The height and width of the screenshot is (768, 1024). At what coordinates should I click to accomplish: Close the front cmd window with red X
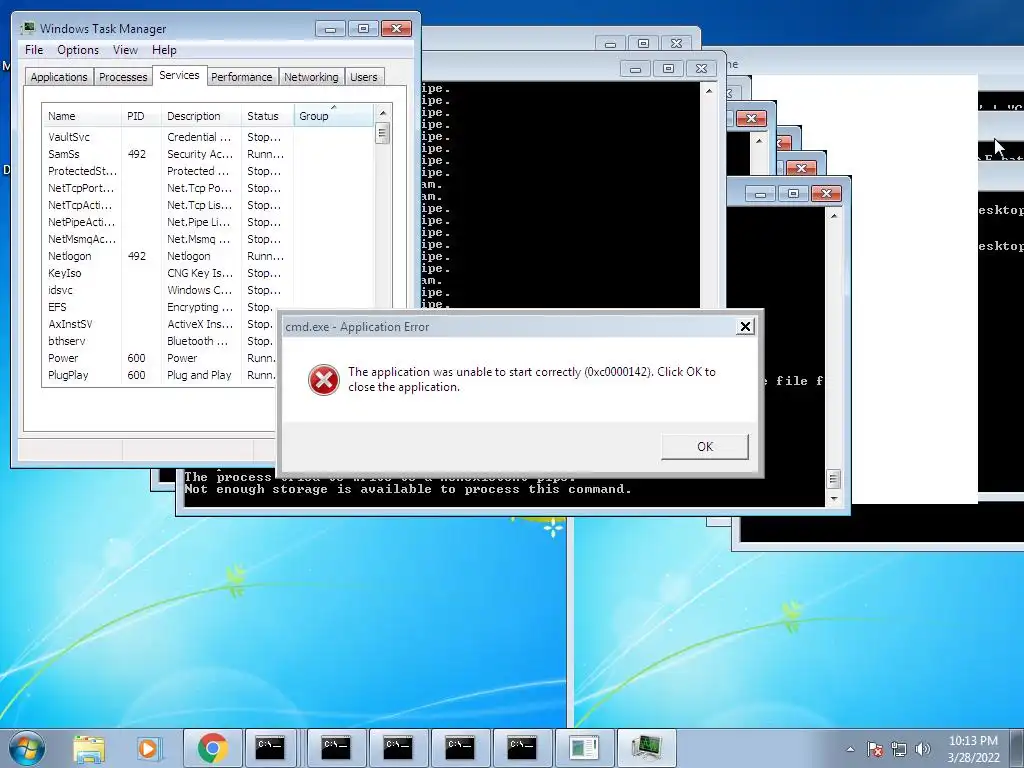coord(826,193)
